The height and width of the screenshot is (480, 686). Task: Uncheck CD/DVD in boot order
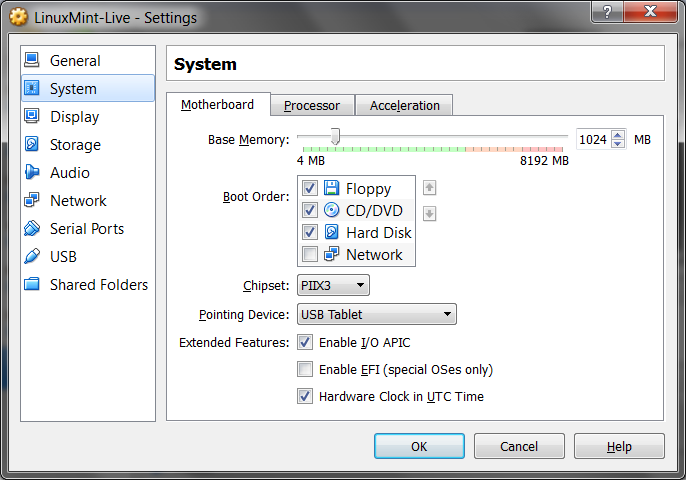pyautogui.click(x=310, y=210)
